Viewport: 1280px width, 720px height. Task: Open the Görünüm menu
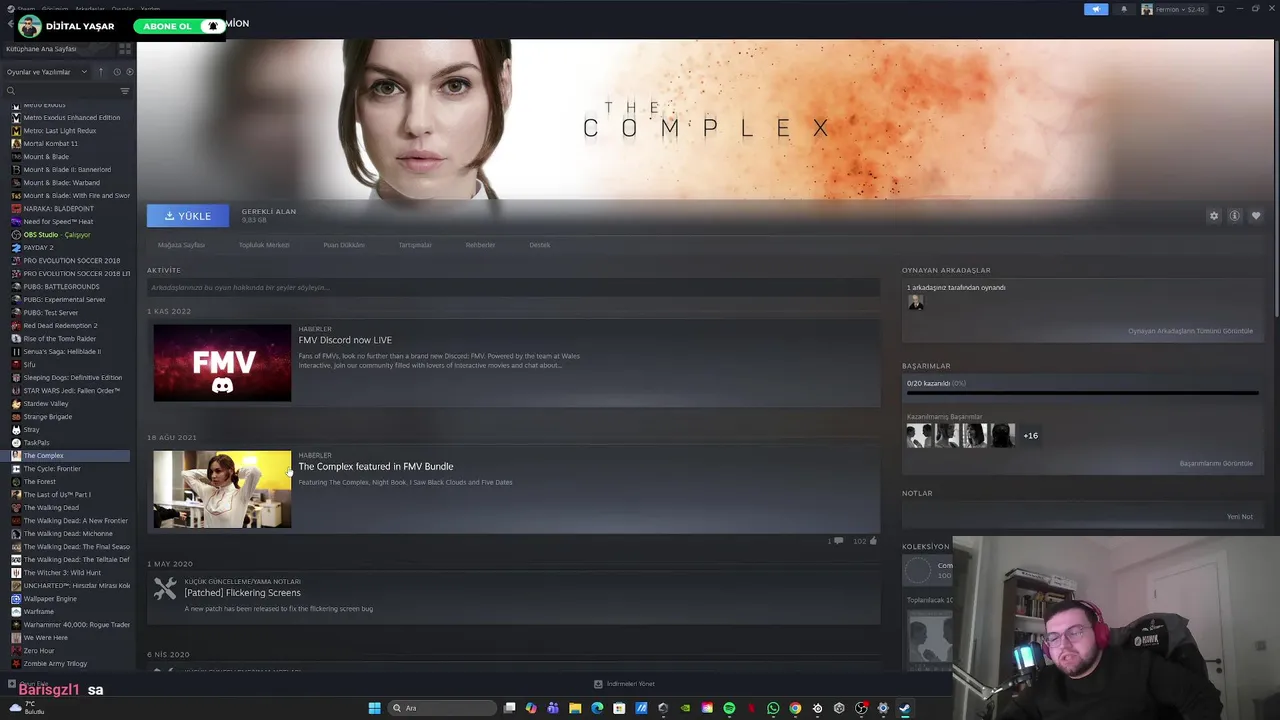point(54,9)
